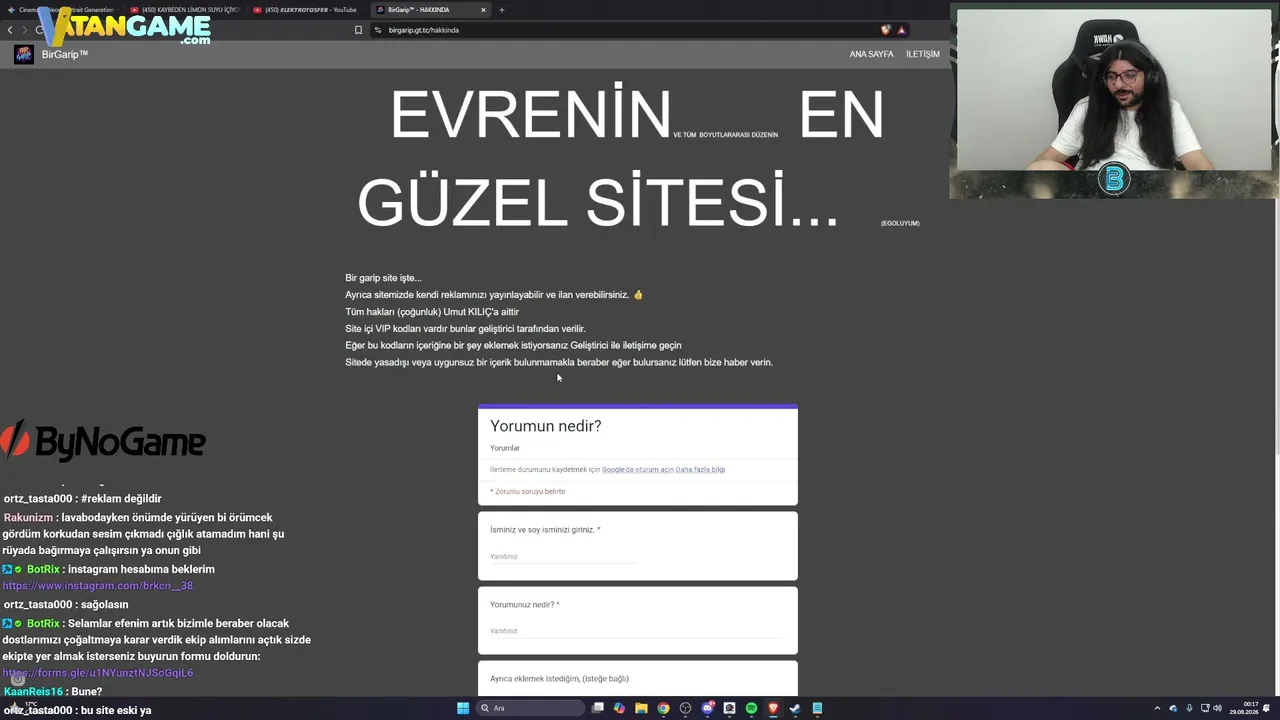Screen dimensions: 1280x720
Task: Click the BirGarip site logo icon
Action: (23, 54)
